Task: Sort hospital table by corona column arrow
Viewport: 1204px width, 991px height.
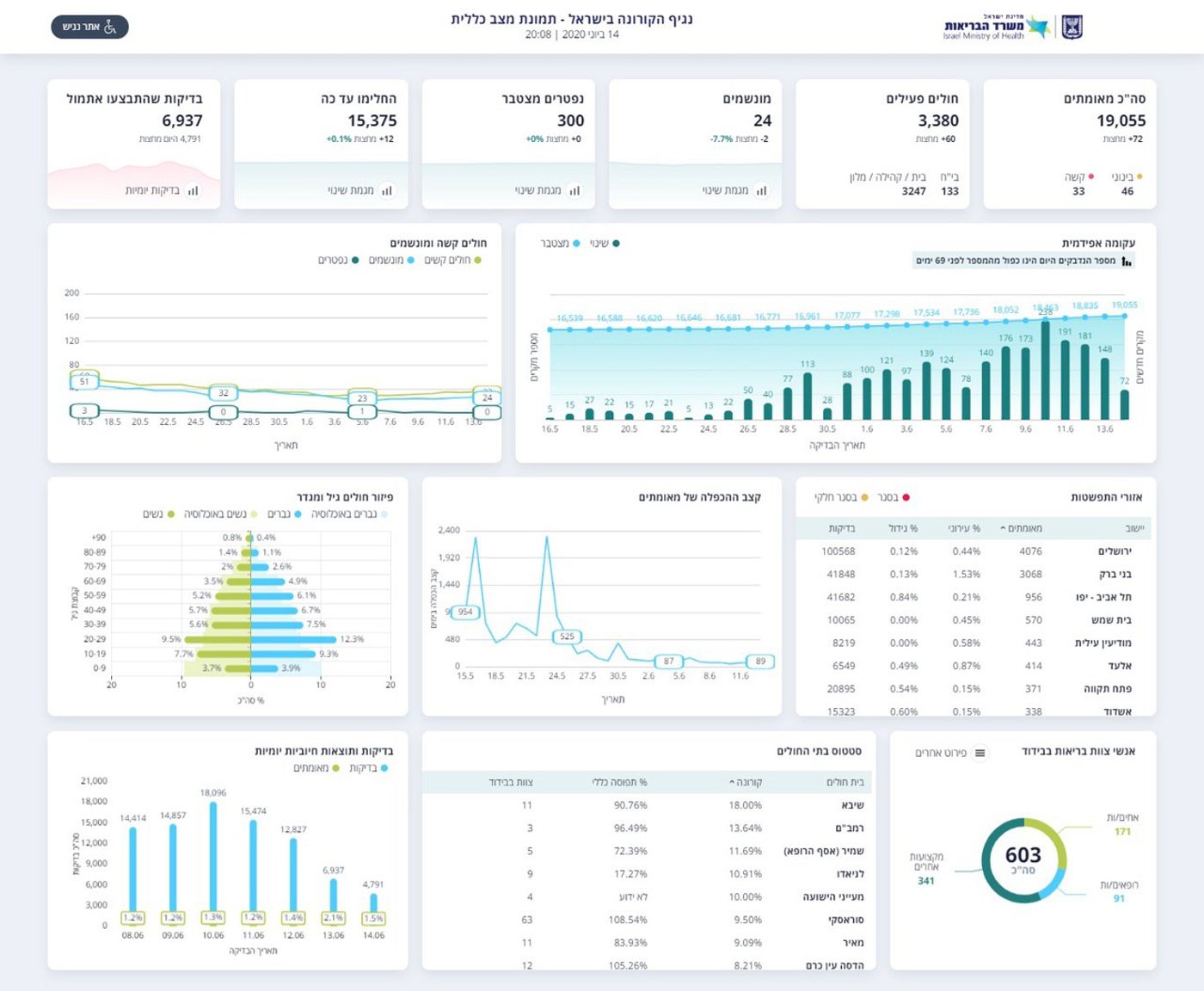Action: click(x=732, y=782)
